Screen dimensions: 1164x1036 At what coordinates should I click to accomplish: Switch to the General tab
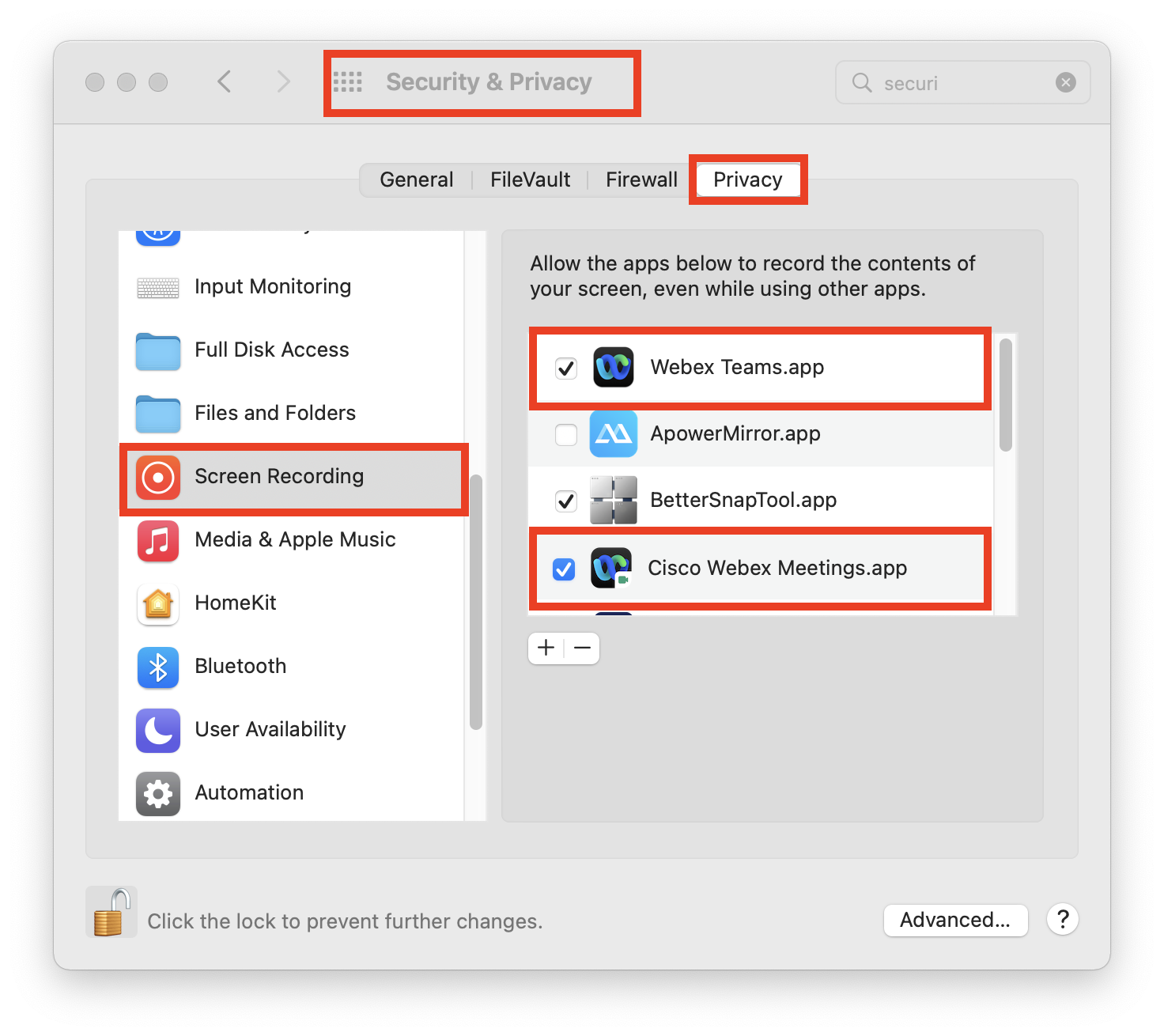click(x=417, y=180)
